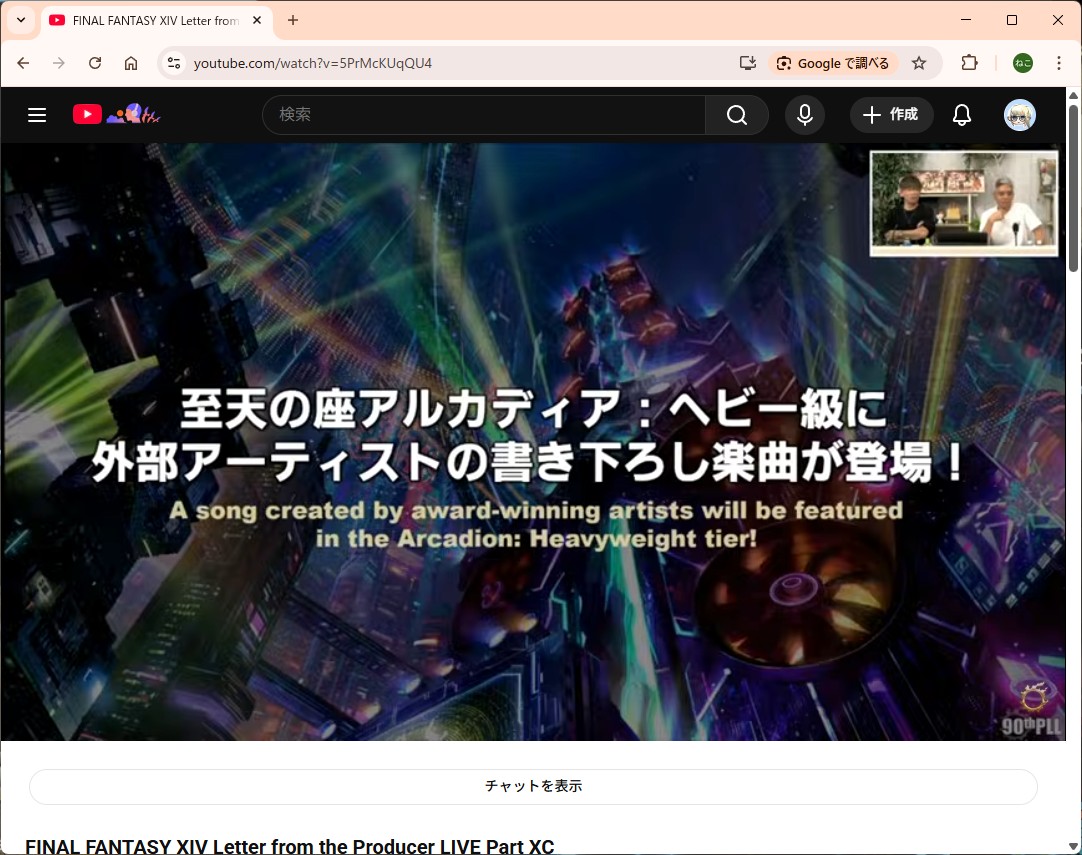Click the Google で調べる lens button
The height and width of the screenshot is (855, 1082).
click(833, 63)
